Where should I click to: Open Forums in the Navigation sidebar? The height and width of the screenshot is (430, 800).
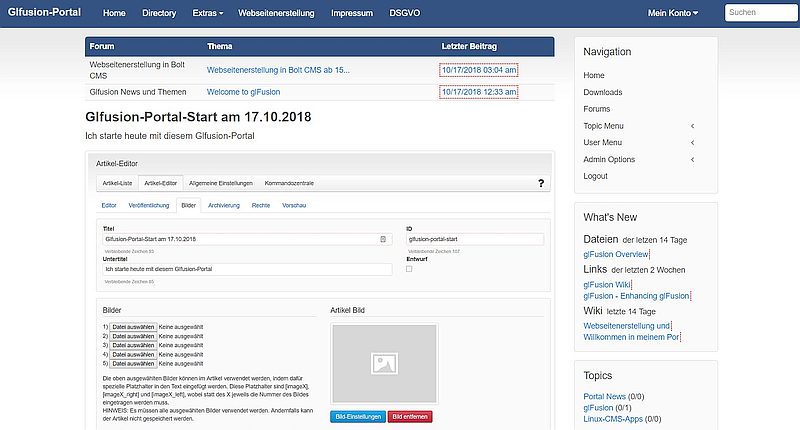coord(596,109)
